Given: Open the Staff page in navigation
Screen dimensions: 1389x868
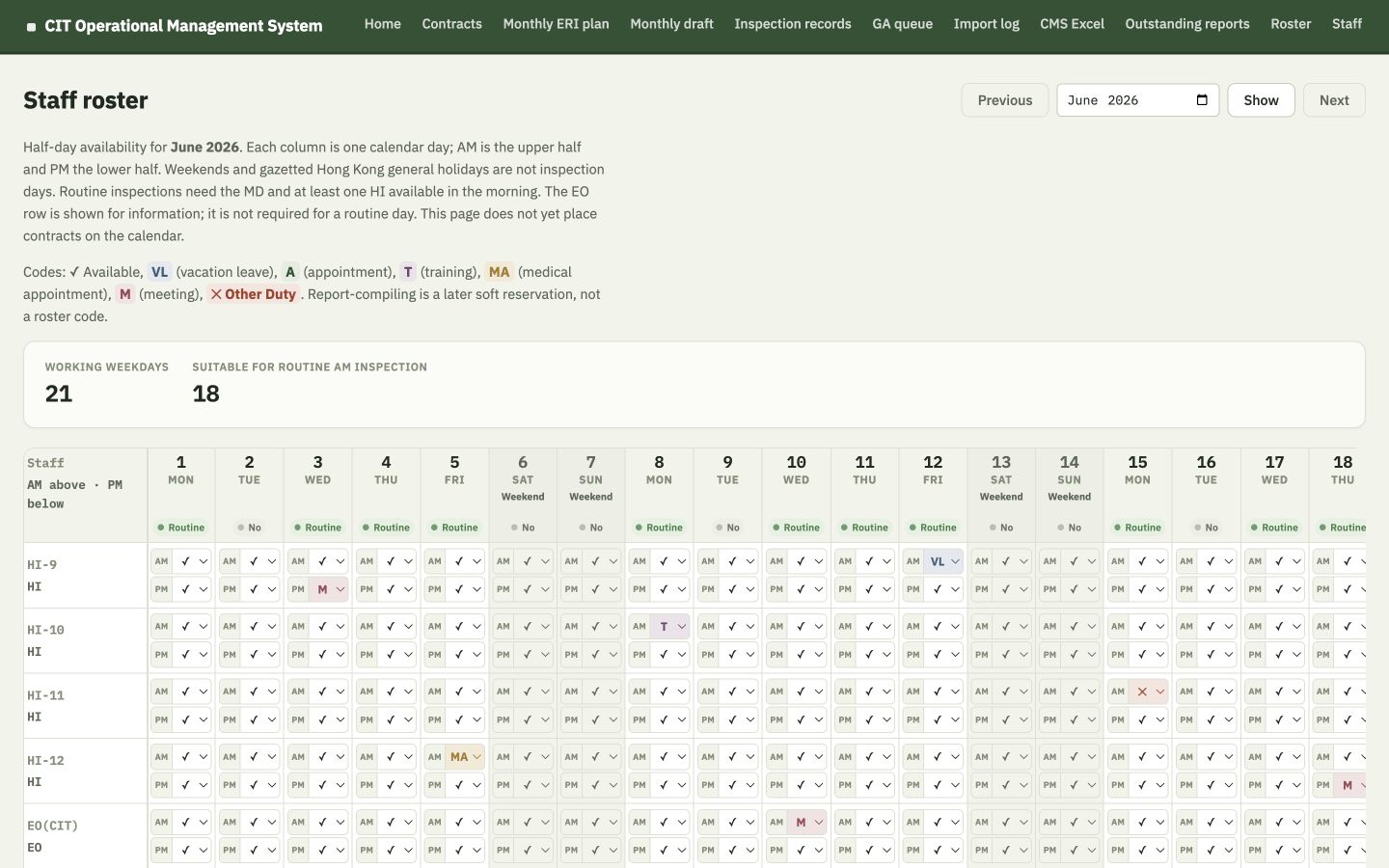Looking at the screenshot, I should pyautogui.click(x=1348, y=24).
